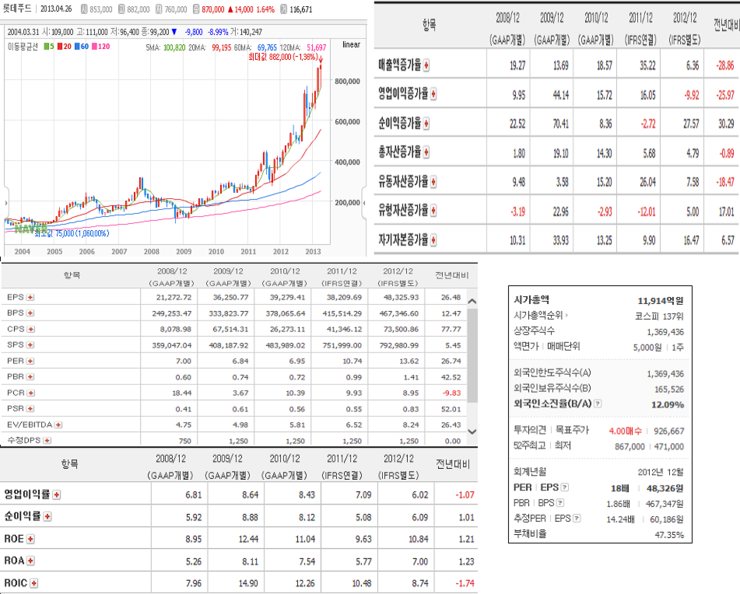Expand the 순이익증가율 row plus icon
Image resolution: width=740 pixels, height=594 pixels.
pyautogui.click(x=426, y=124)
